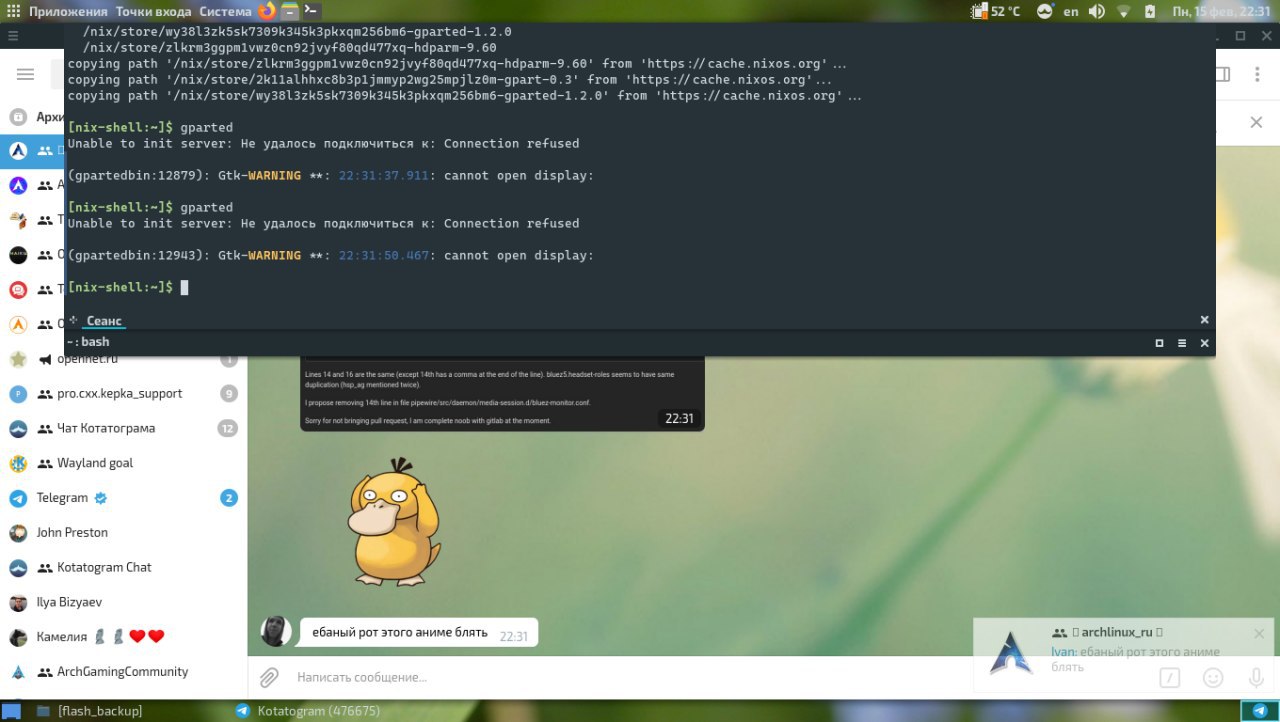Click the Telegram channel avatar icon
The height and width of the screenshot is (722, 1280).
18,498
